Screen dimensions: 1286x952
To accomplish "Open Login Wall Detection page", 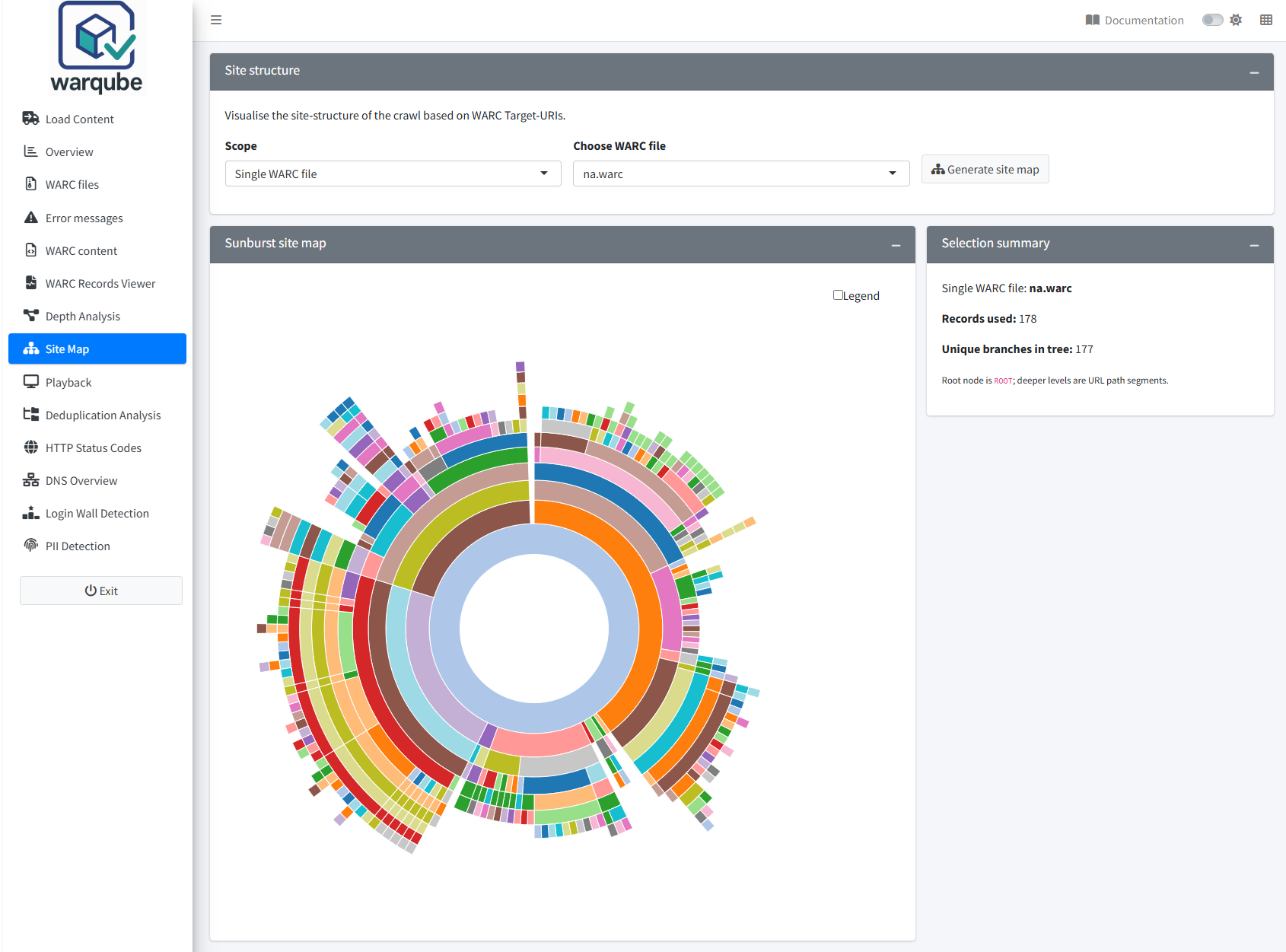I will click(97, 513).
